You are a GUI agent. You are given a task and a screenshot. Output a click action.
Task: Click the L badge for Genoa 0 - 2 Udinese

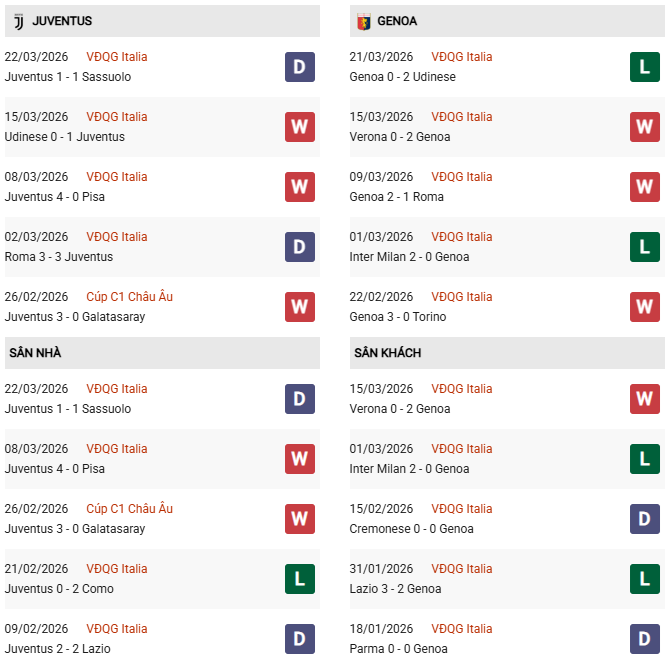pos(644,67)
